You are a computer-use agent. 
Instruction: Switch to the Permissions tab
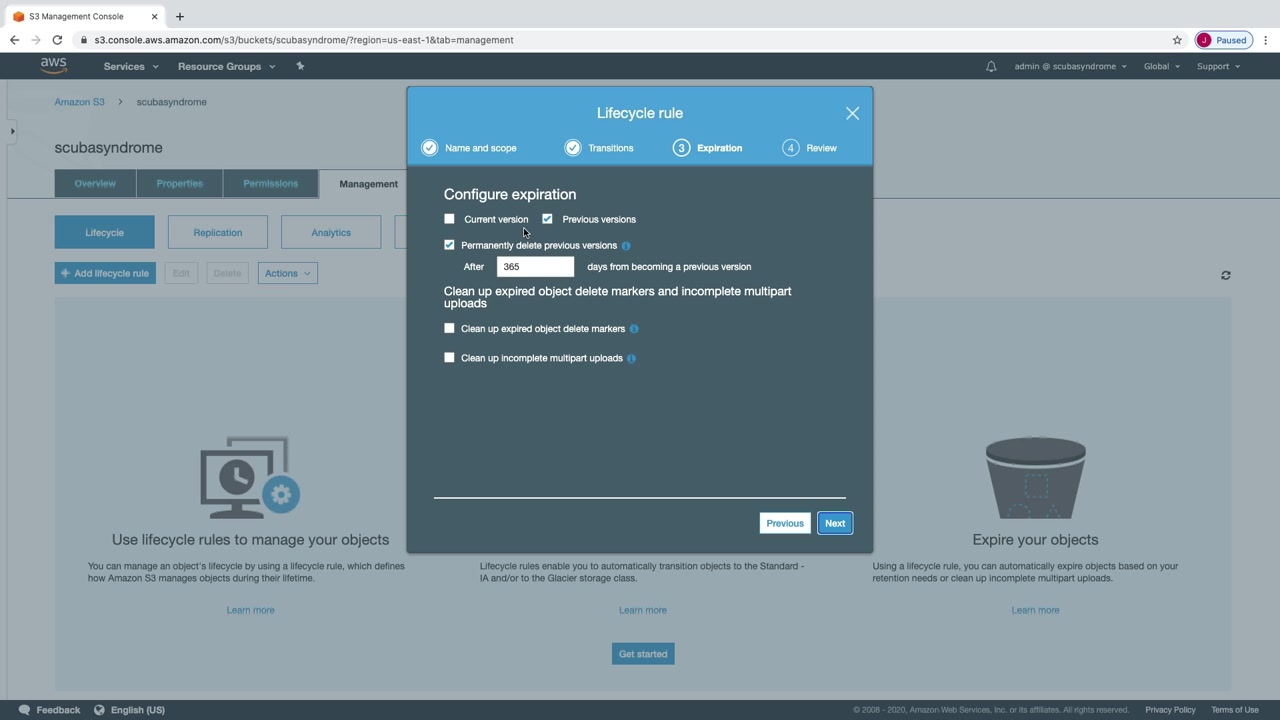coord(270,184)
